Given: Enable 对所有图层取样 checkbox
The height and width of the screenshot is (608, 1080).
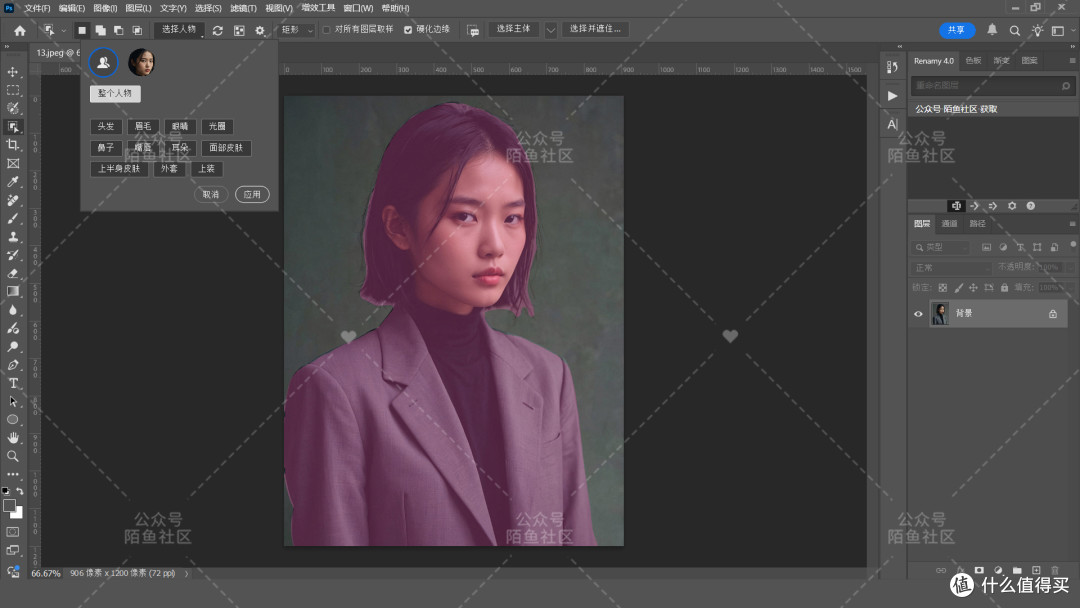Looking at the screenshot, I should pyautogui.click(x=326, y=30).
